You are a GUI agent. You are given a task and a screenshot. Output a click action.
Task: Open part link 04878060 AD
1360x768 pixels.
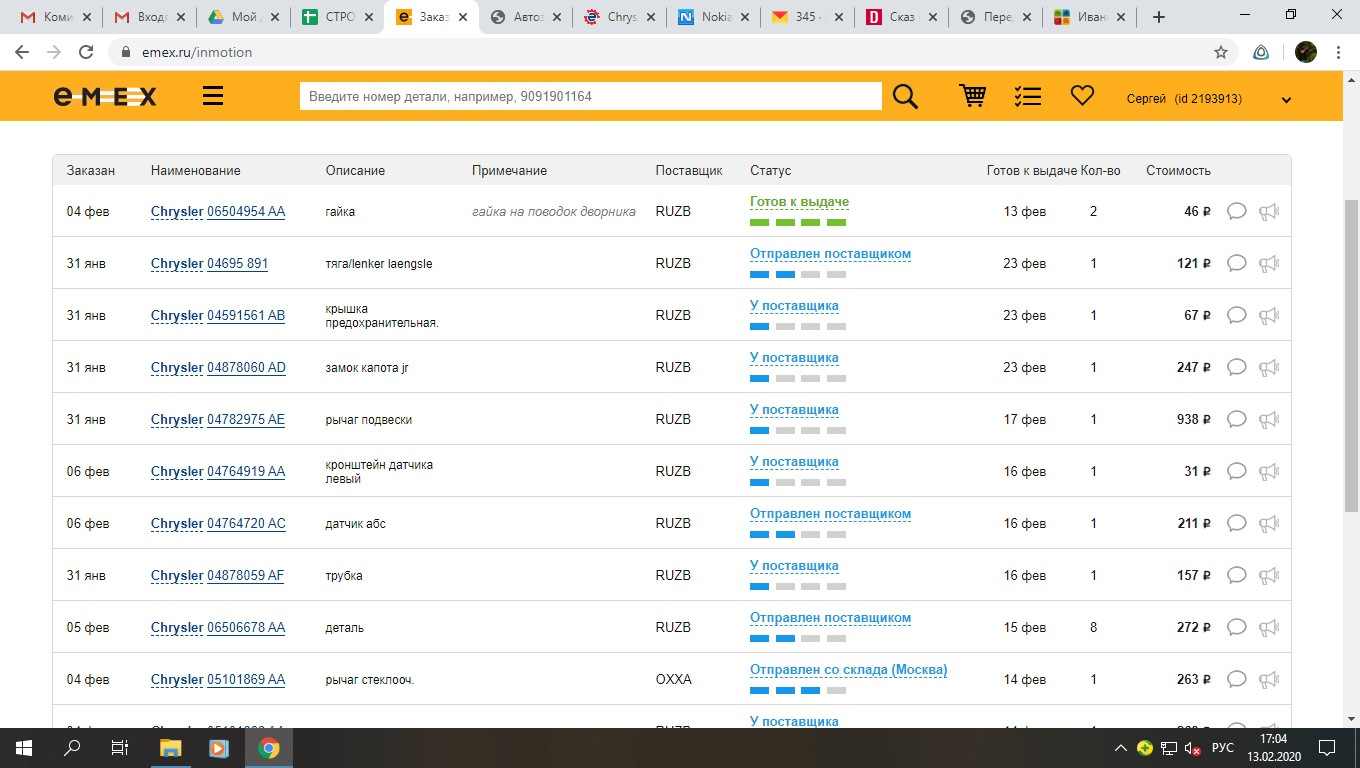[x=246, y=367]
